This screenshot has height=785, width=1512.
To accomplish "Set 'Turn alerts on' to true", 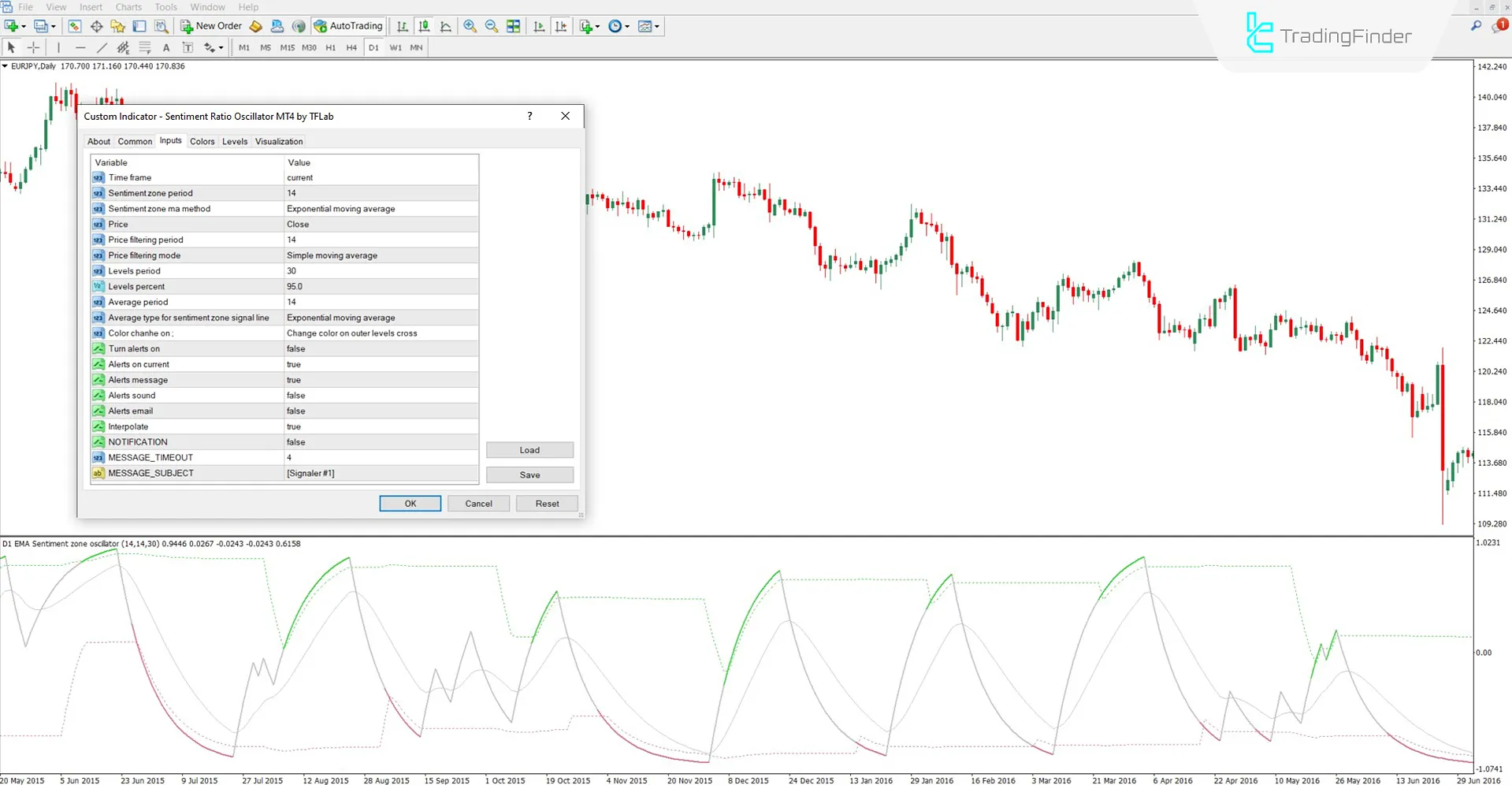I will click(x=381, y=348).
